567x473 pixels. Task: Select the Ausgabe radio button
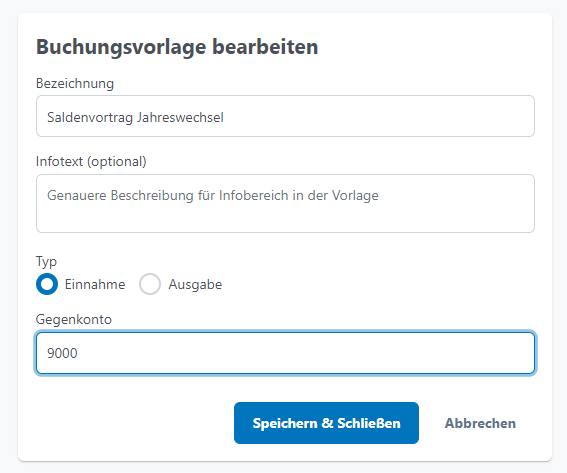[x=150, y=284]
